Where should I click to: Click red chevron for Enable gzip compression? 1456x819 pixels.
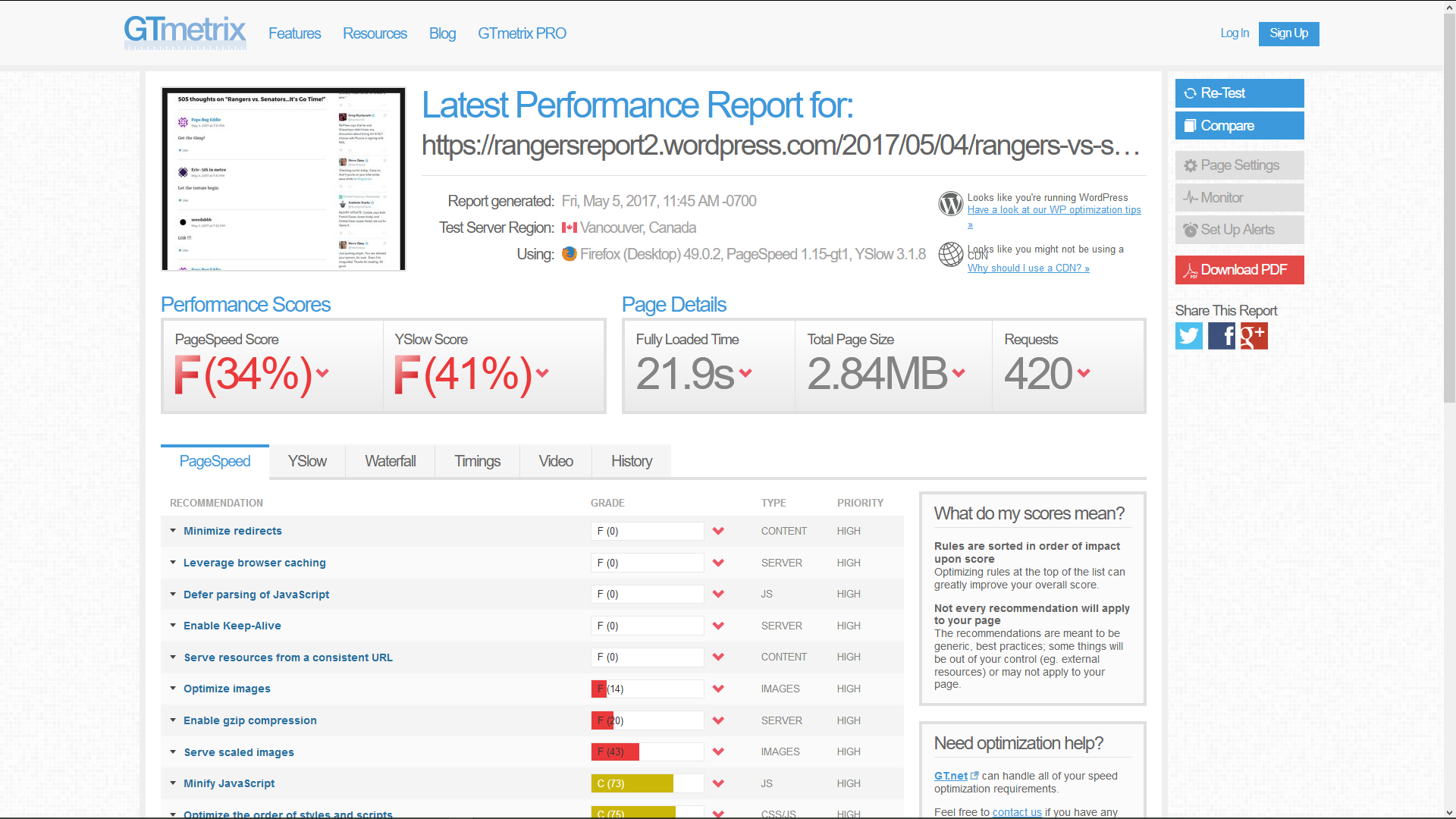tap(718, 720)
